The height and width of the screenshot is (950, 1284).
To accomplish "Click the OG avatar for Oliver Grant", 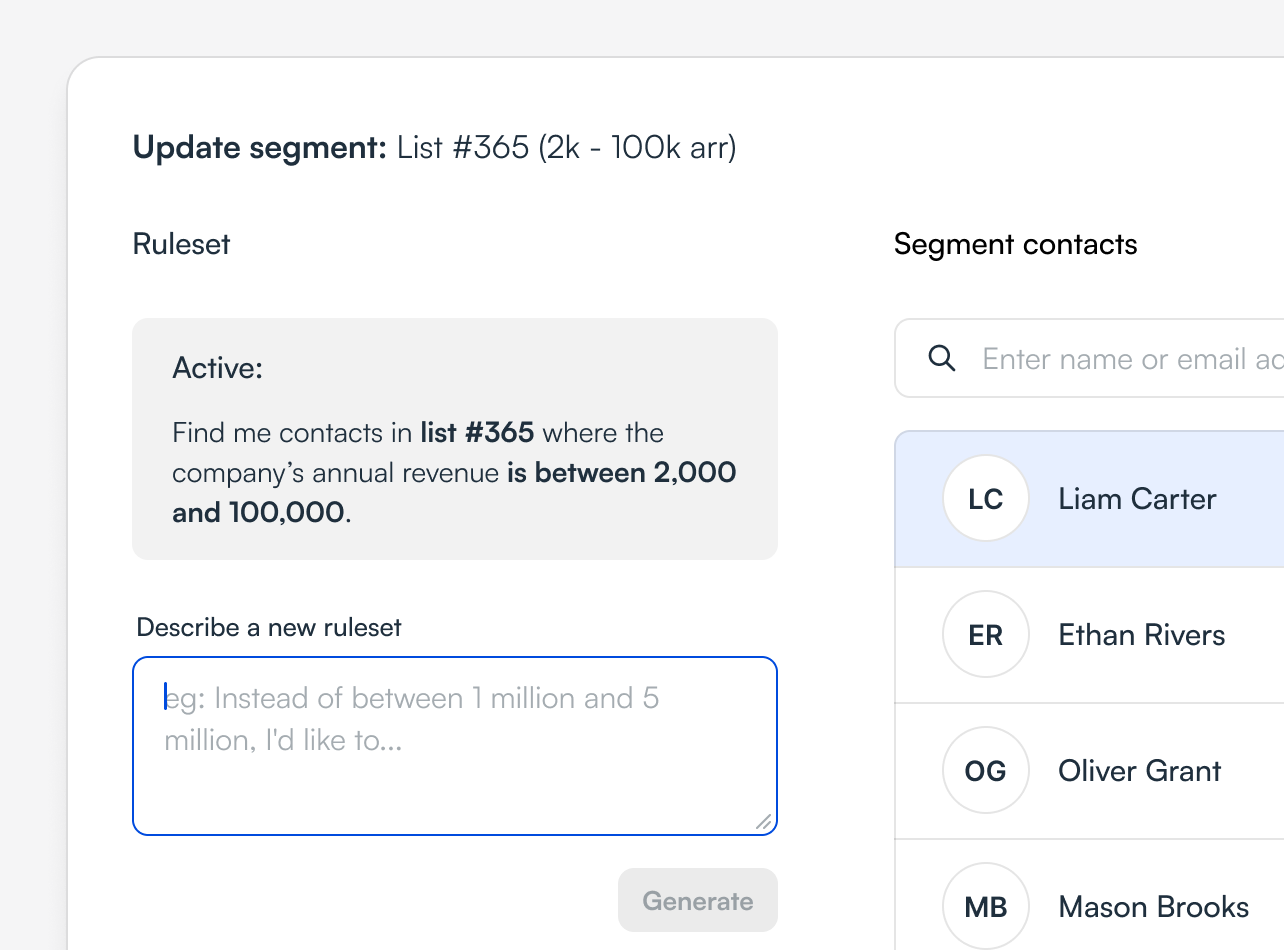I will pos(986,770).
